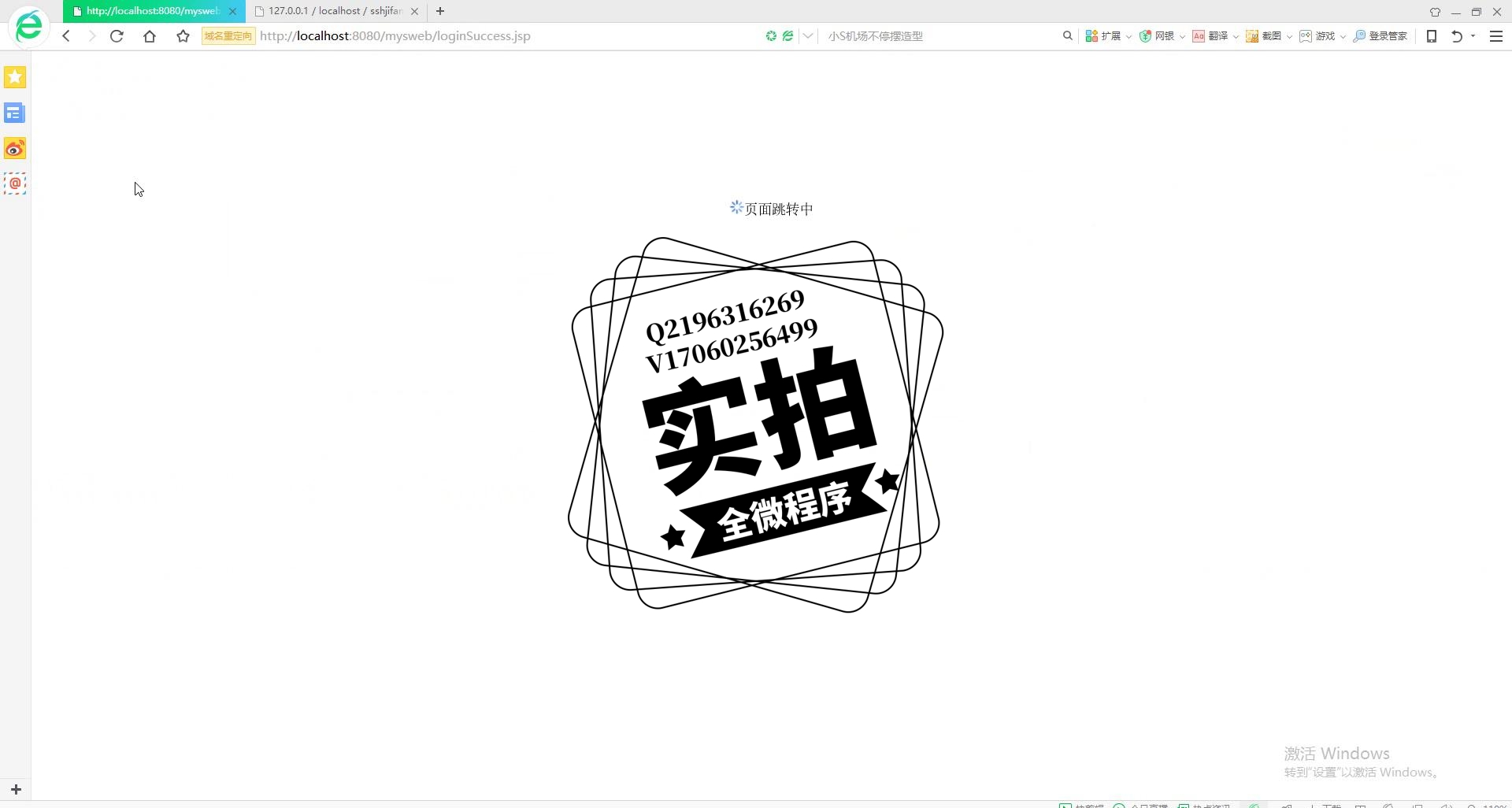1512x808 pixels.
Task: Click the green circular refresh-mode icon
Action: click(771, 36)
